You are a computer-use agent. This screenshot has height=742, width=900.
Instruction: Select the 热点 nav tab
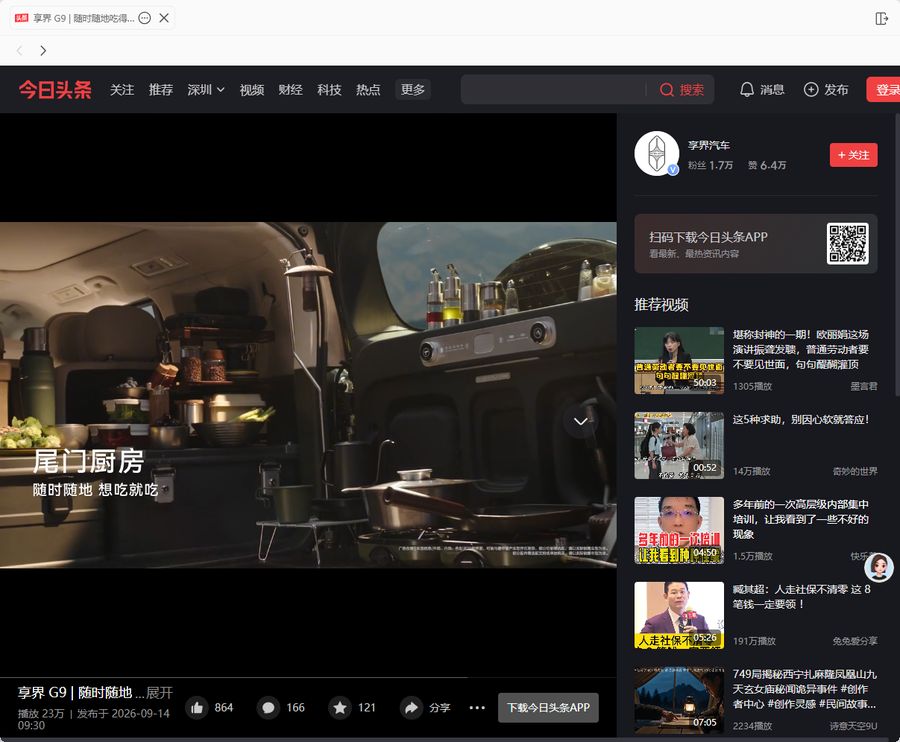tap(368, 90)
